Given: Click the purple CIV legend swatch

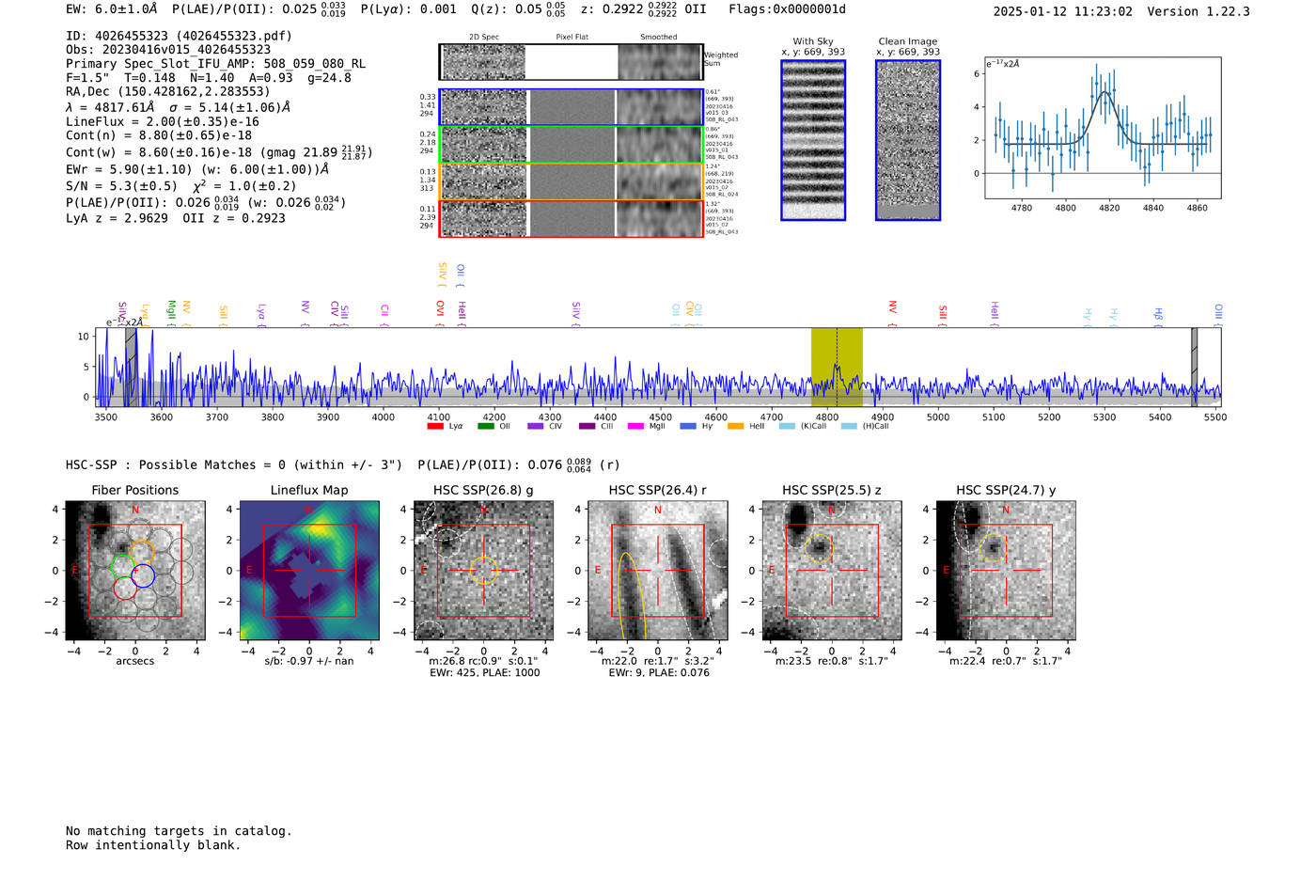Looking at the screenshot, I should (536, 427).
